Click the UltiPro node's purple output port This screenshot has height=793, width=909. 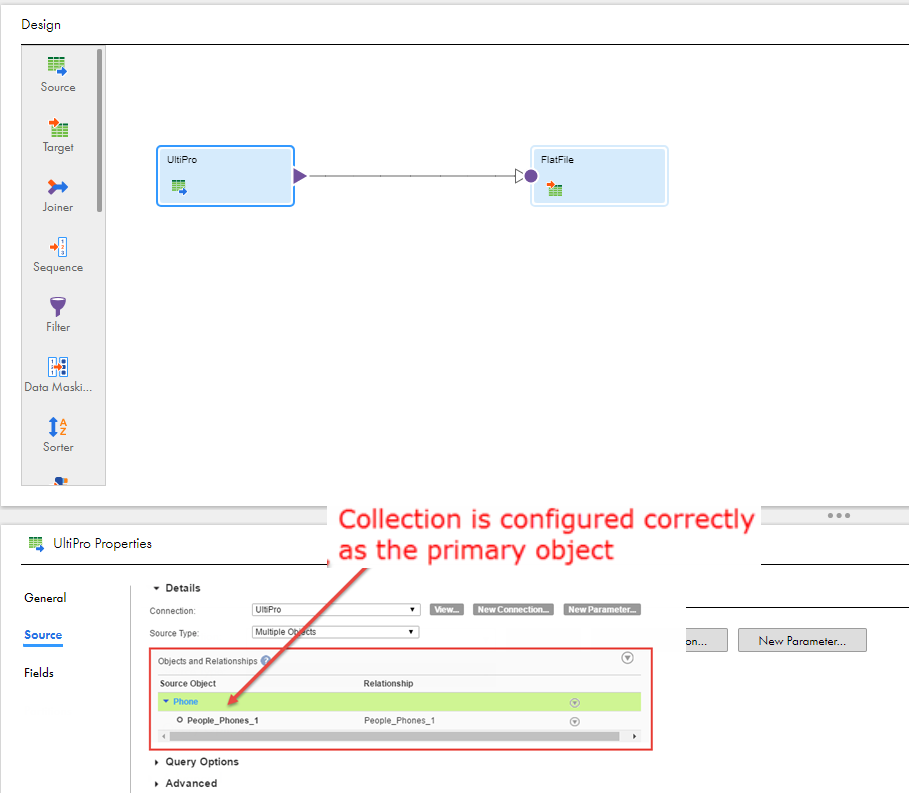pos(299,176)
